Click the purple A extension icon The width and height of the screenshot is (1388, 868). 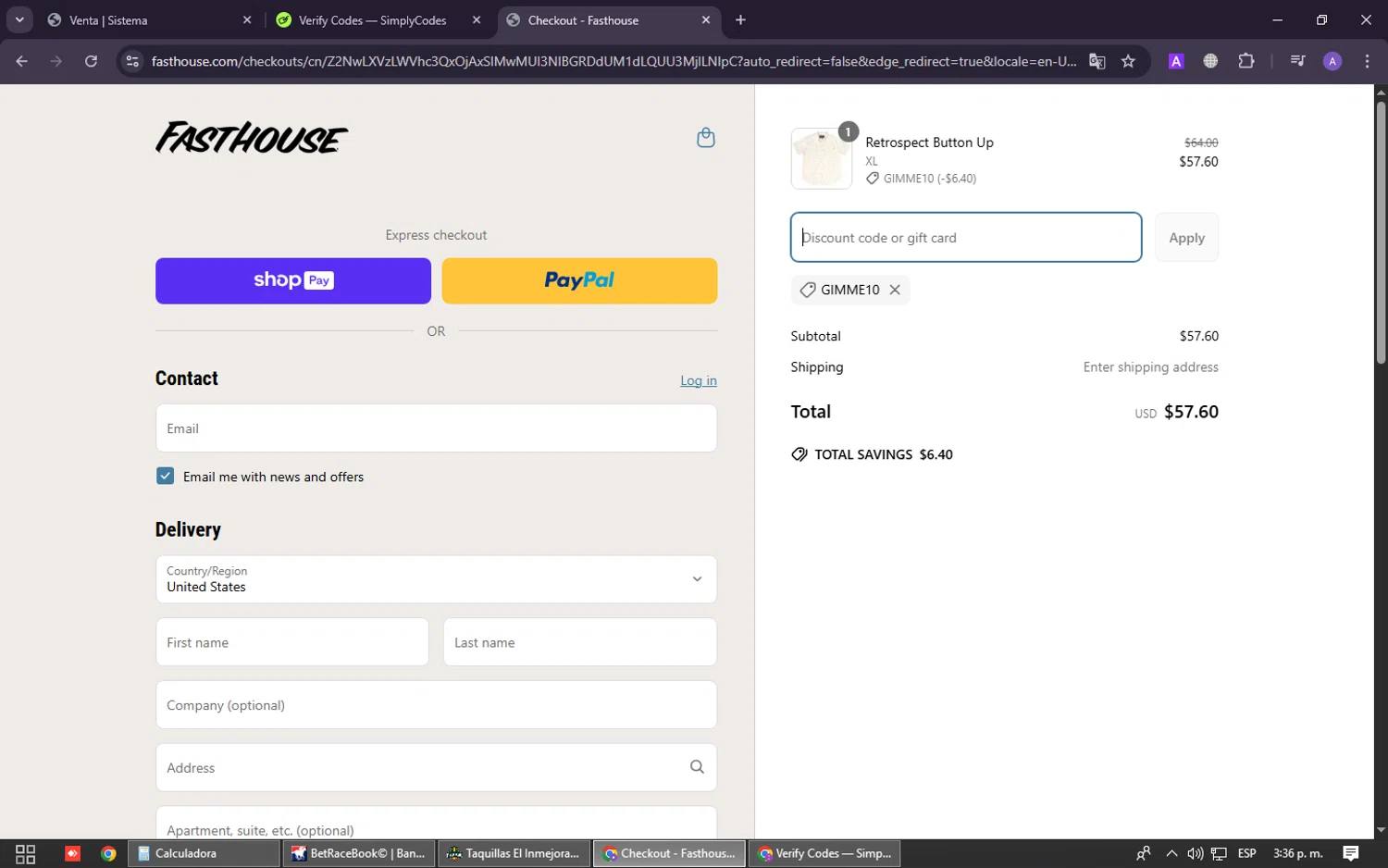coord(1176,61)
